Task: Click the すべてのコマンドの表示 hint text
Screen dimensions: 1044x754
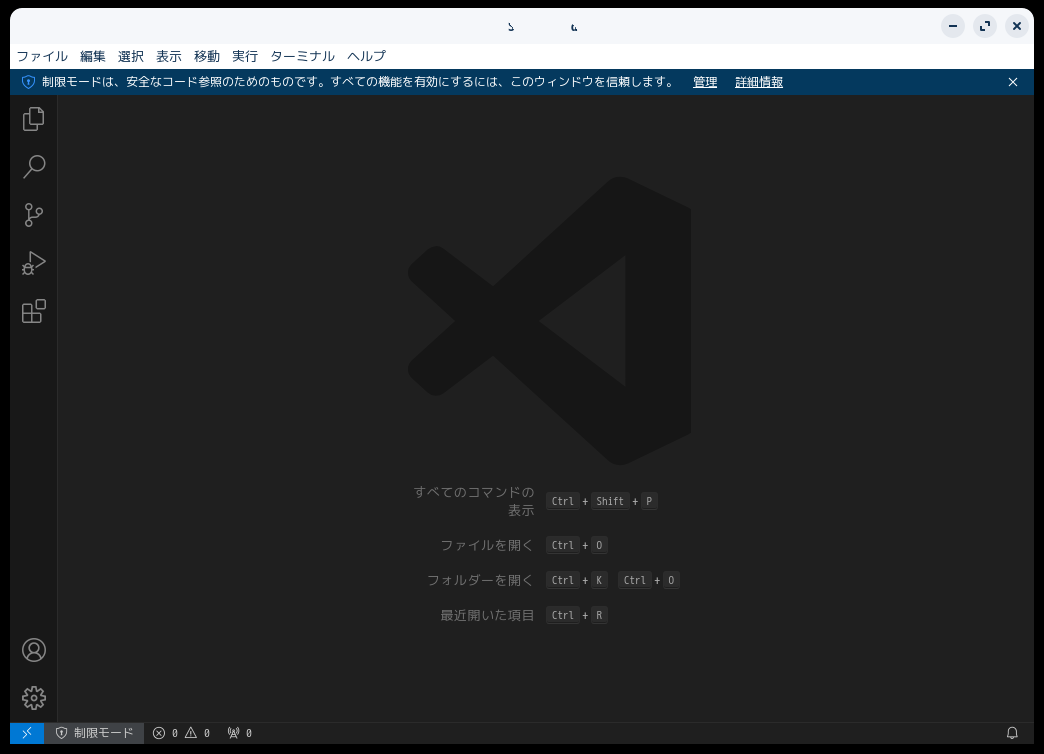Action: [x=474, y=501]
